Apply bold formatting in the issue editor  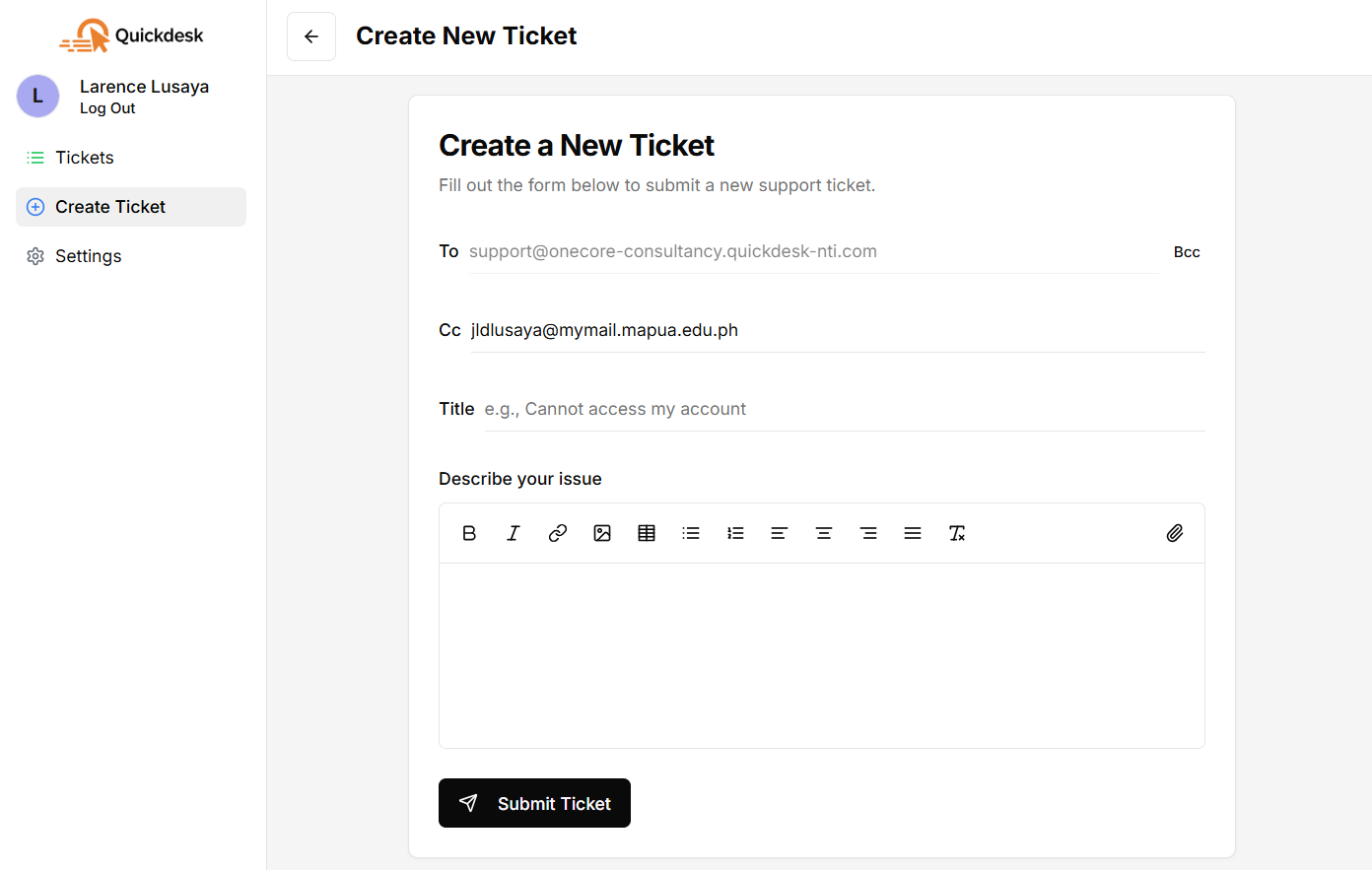[x=469, y=533]
